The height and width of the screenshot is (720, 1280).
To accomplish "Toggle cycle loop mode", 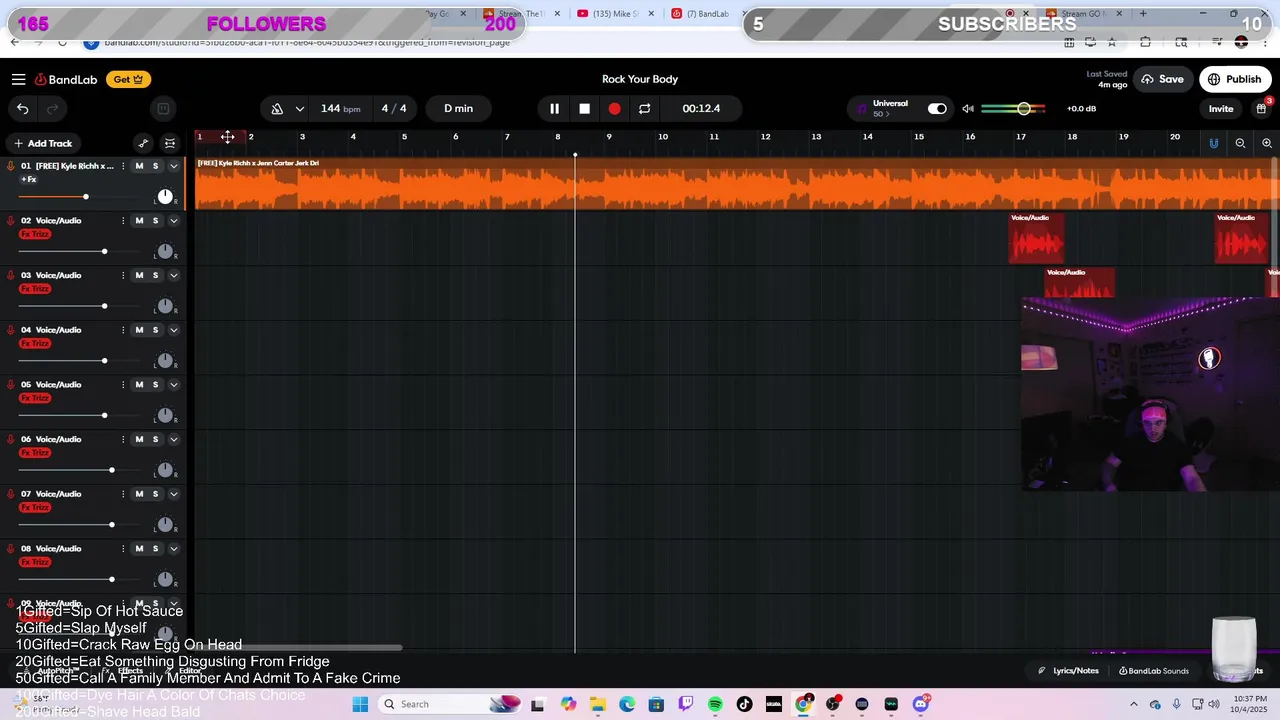I will click(x=644, y=108).
